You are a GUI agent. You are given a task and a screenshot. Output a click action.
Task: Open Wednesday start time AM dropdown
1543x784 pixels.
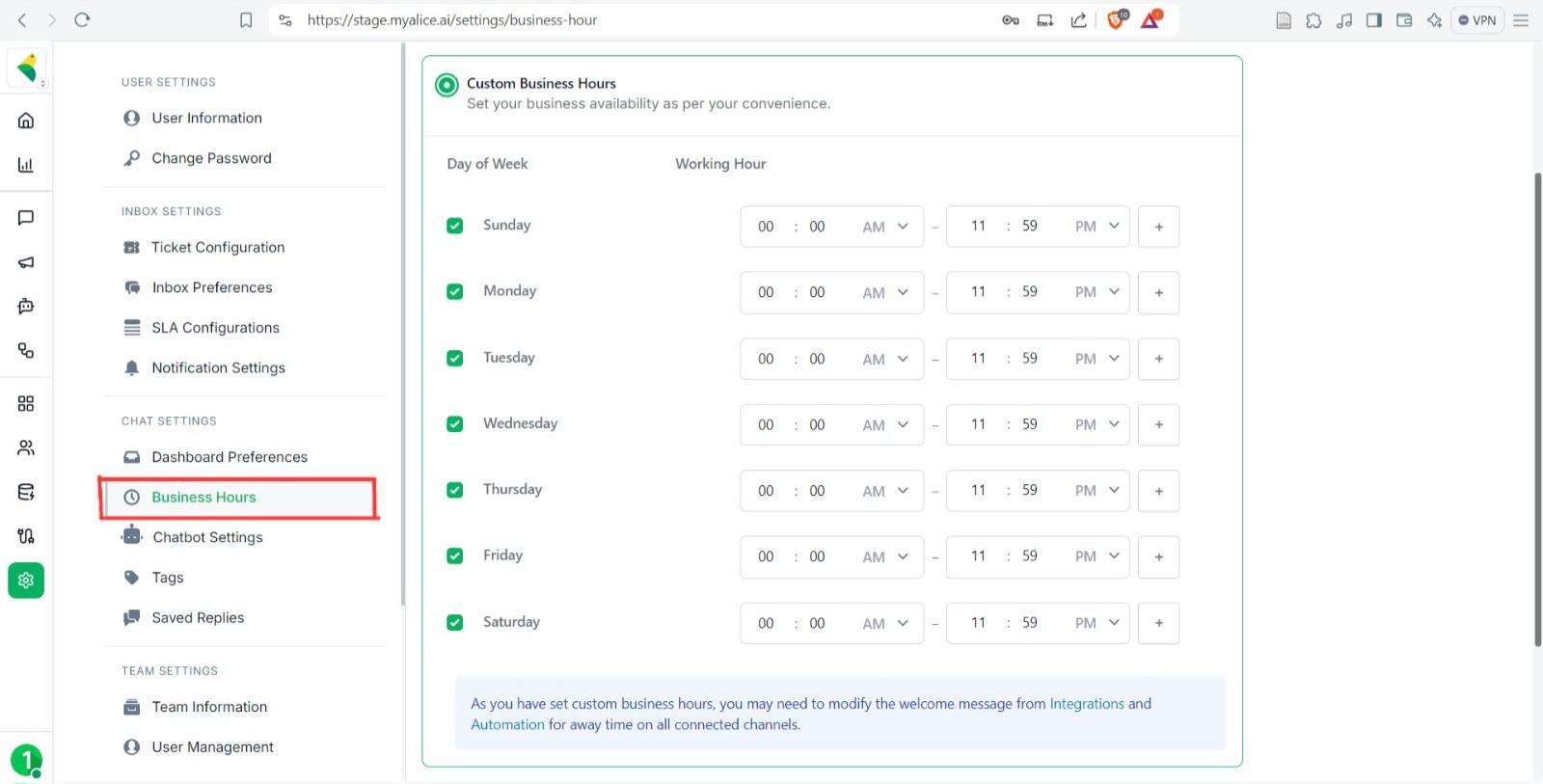point(885,424)
